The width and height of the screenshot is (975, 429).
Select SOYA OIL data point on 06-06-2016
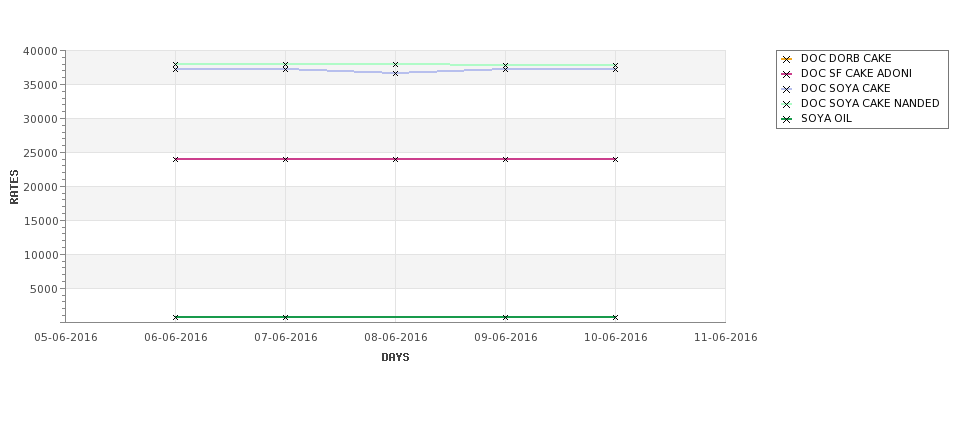coord(175,317)
